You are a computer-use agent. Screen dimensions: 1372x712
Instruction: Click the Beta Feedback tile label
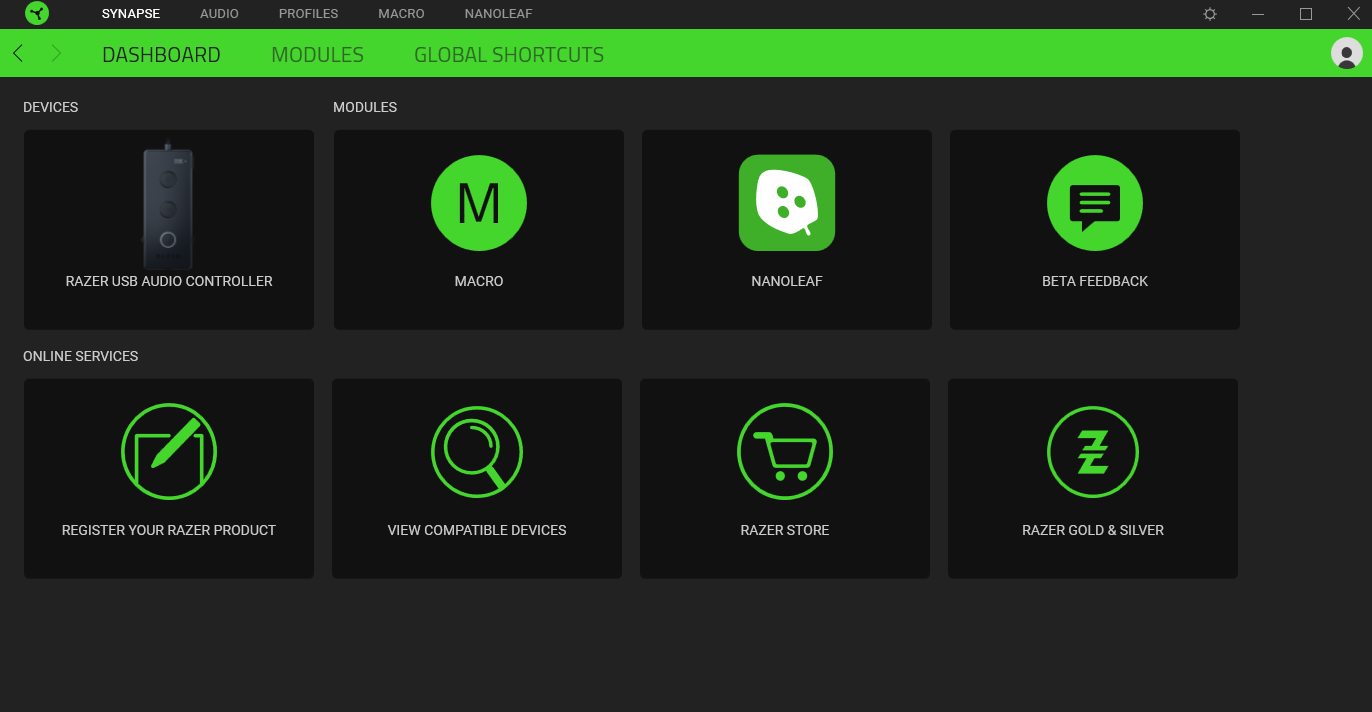tap(1095, 281)
